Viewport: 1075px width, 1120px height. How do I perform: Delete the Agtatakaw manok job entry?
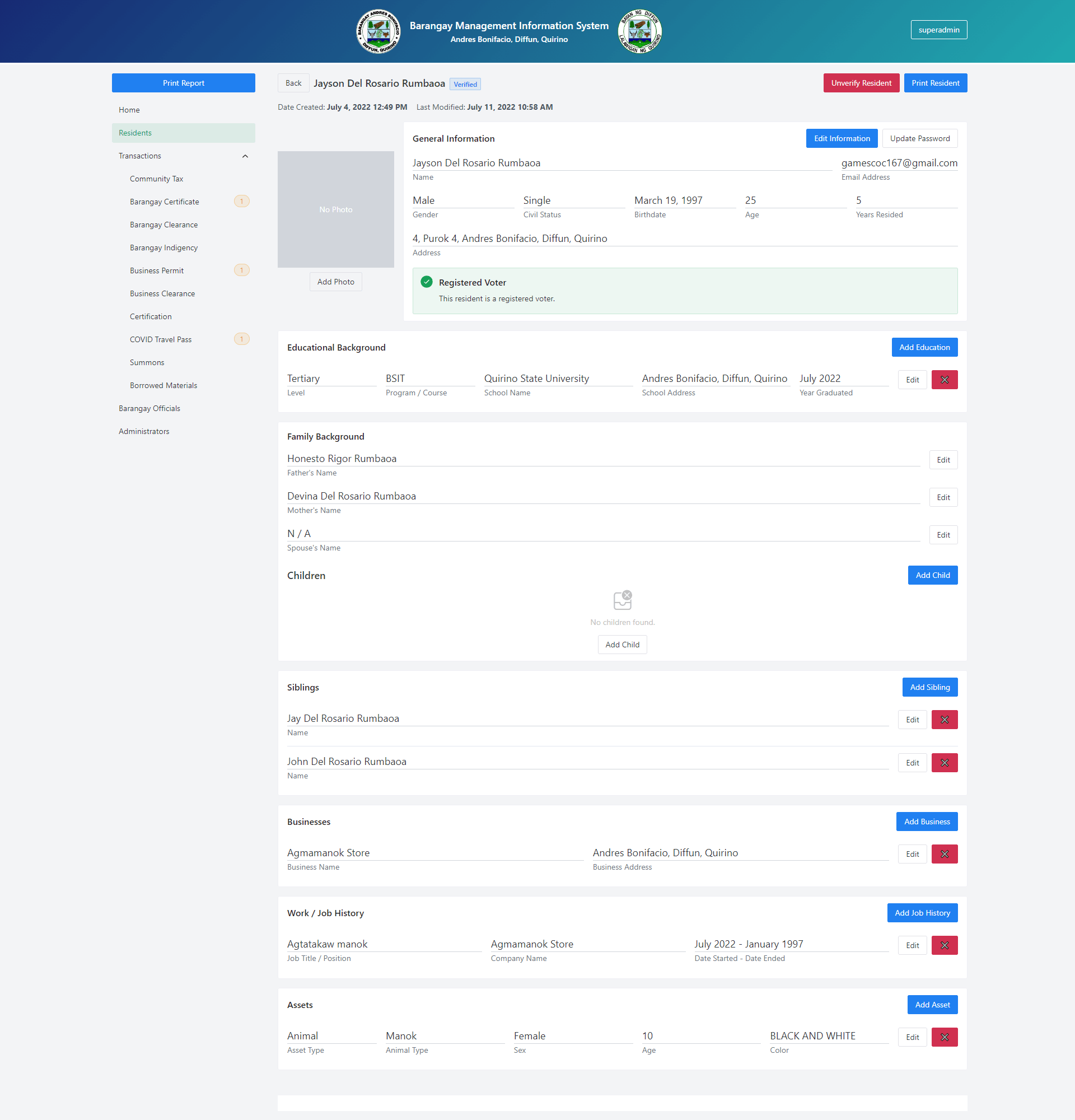point(944,945)
